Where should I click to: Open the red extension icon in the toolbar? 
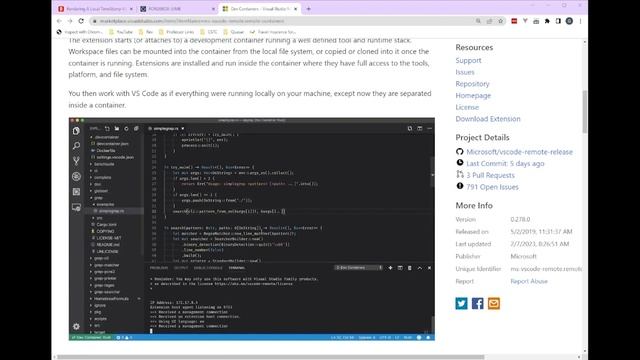[x=514, y=21]
